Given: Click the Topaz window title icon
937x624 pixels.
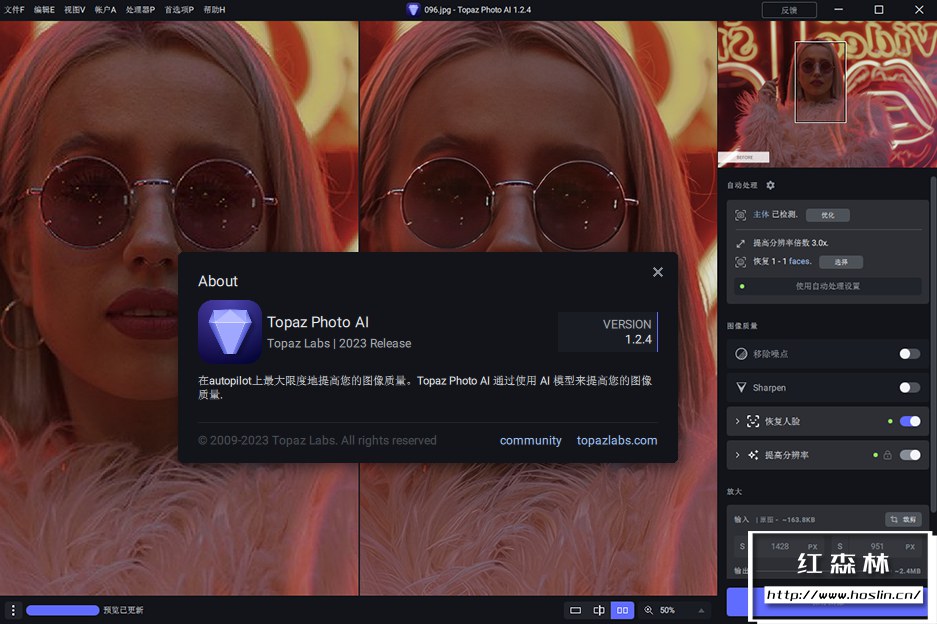Looking at the screenshot, I should [x=413, y=10].
